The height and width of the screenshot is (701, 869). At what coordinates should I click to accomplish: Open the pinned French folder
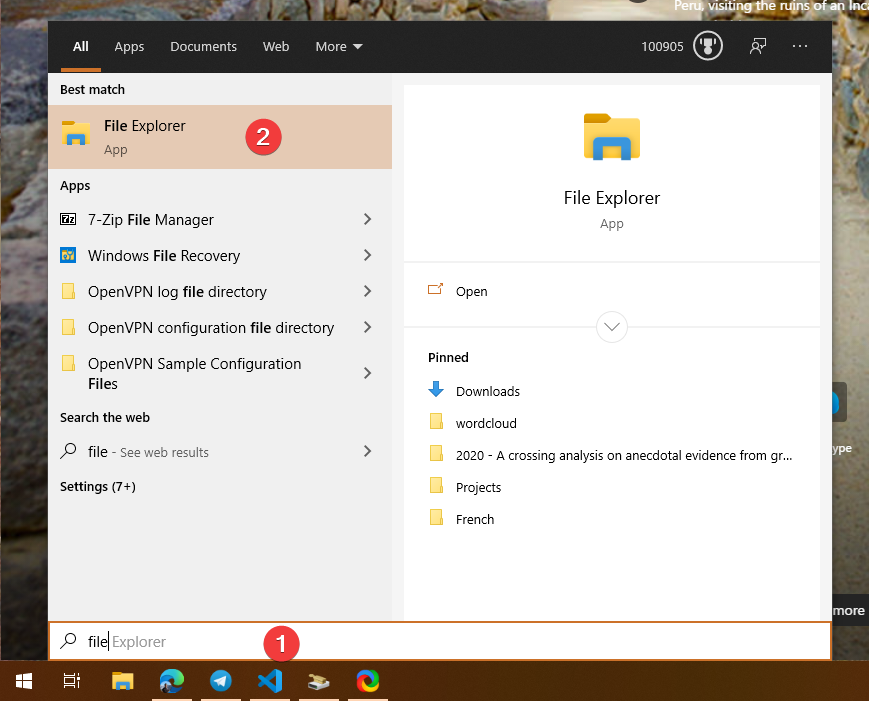(x=474, y=519)
